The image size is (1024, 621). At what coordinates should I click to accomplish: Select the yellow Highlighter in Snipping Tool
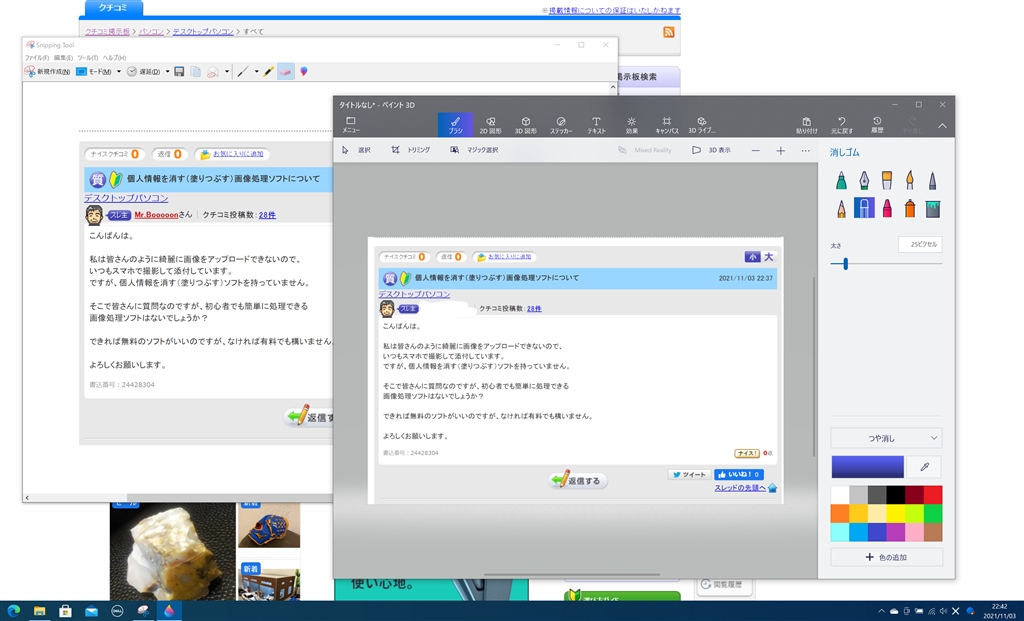[x=268, y=72]
